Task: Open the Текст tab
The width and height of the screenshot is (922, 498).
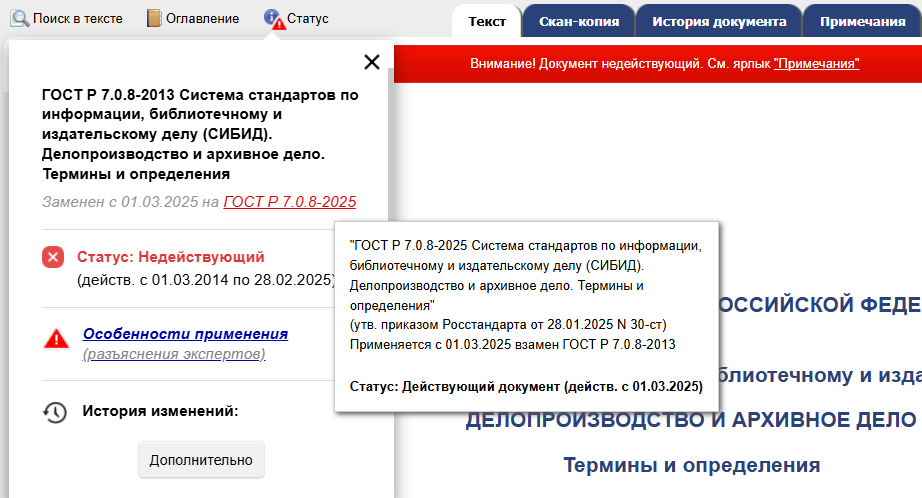Action: [486, 22]
